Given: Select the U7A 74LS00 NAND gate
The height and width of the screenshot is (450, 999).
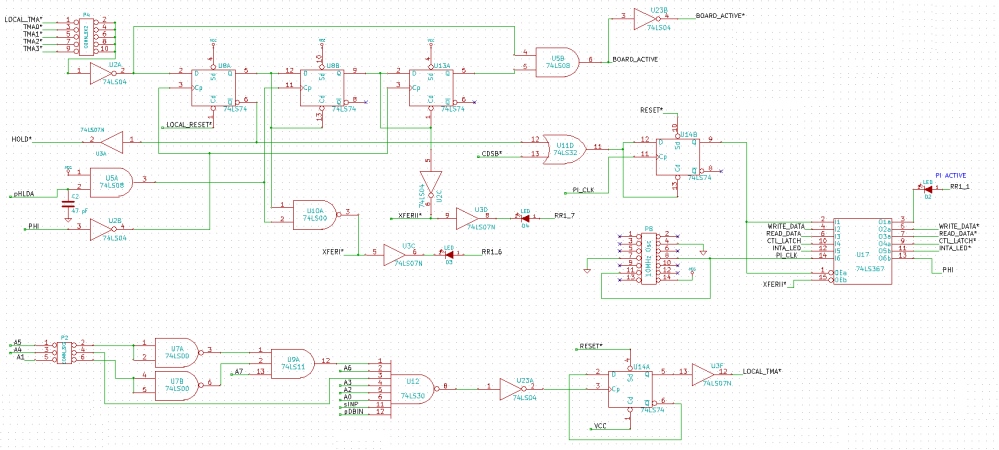Looking at the screenshot, I should click(178, 351).
